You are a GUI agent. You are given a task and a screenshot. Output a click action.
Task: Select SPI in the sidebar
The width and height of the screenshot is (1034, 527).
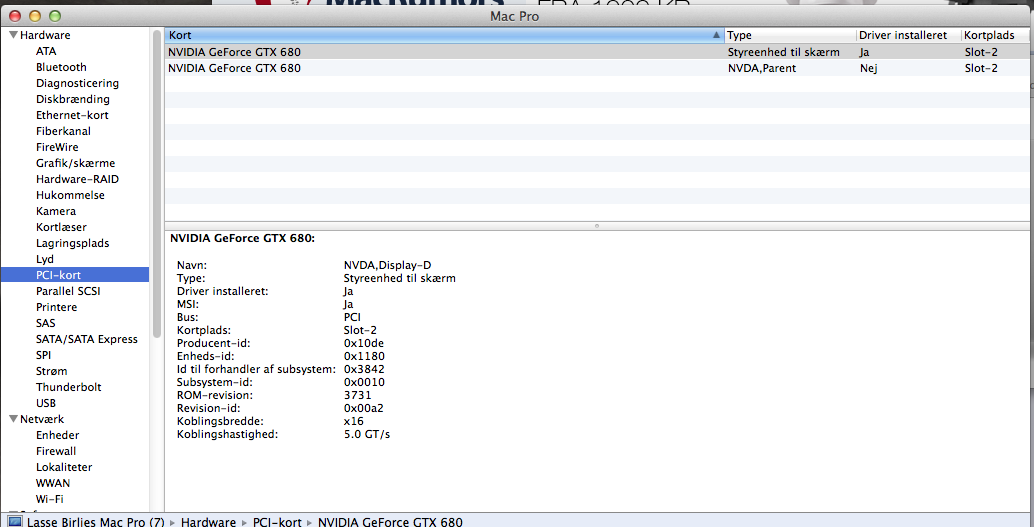[x=43, y=355]
